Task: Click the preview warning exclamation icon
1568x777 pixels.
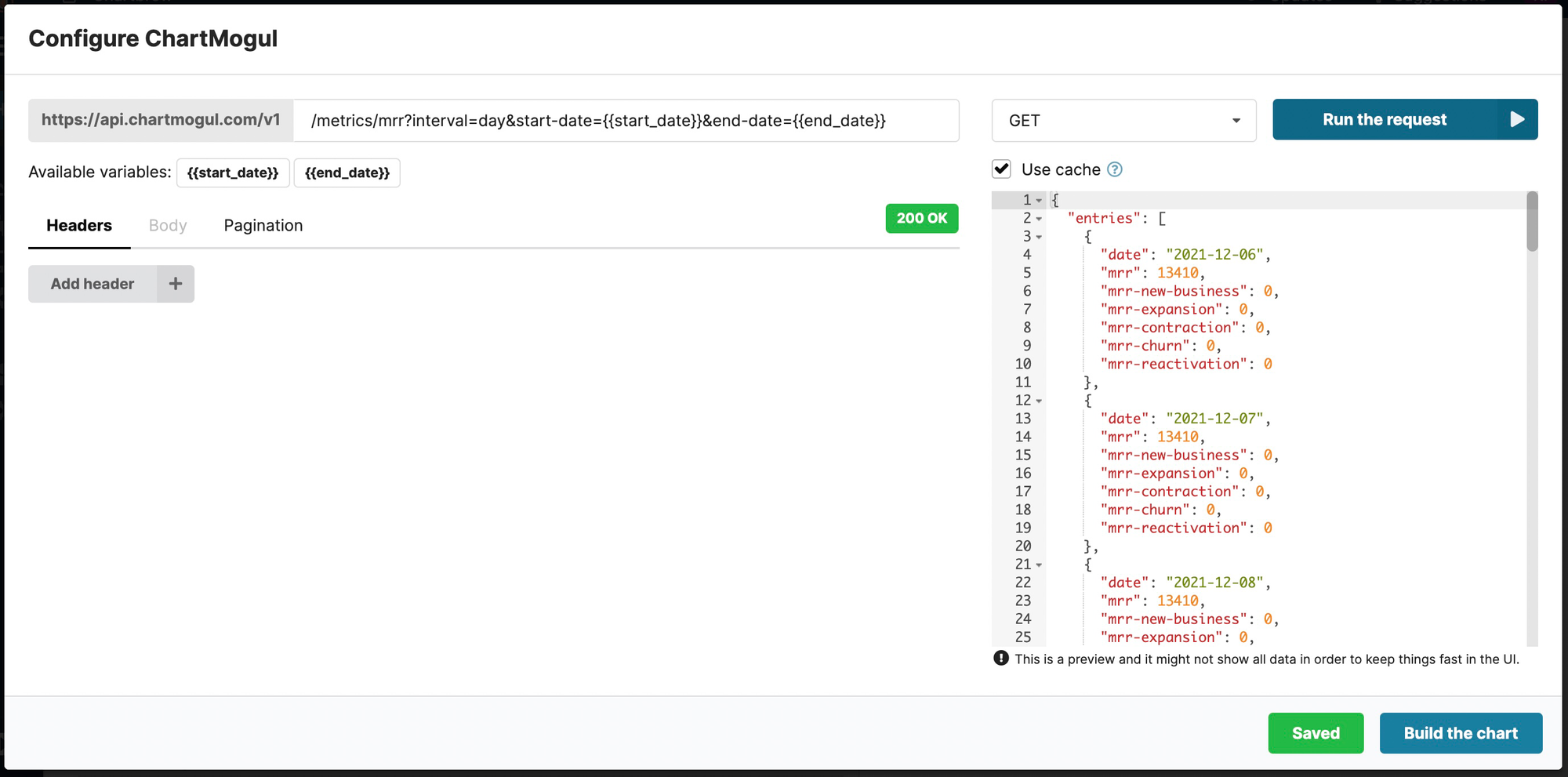Action: pyautogui.click(x=1001, y=658)
